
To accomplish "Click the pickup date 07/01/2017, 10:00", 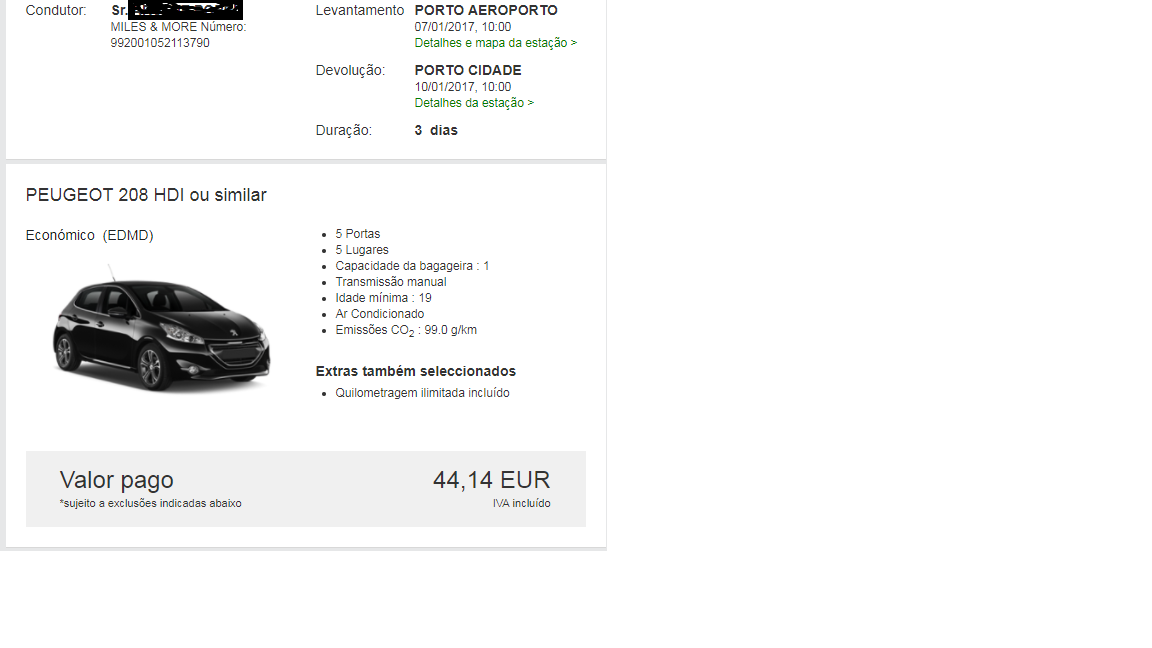I will pos(463,26).
